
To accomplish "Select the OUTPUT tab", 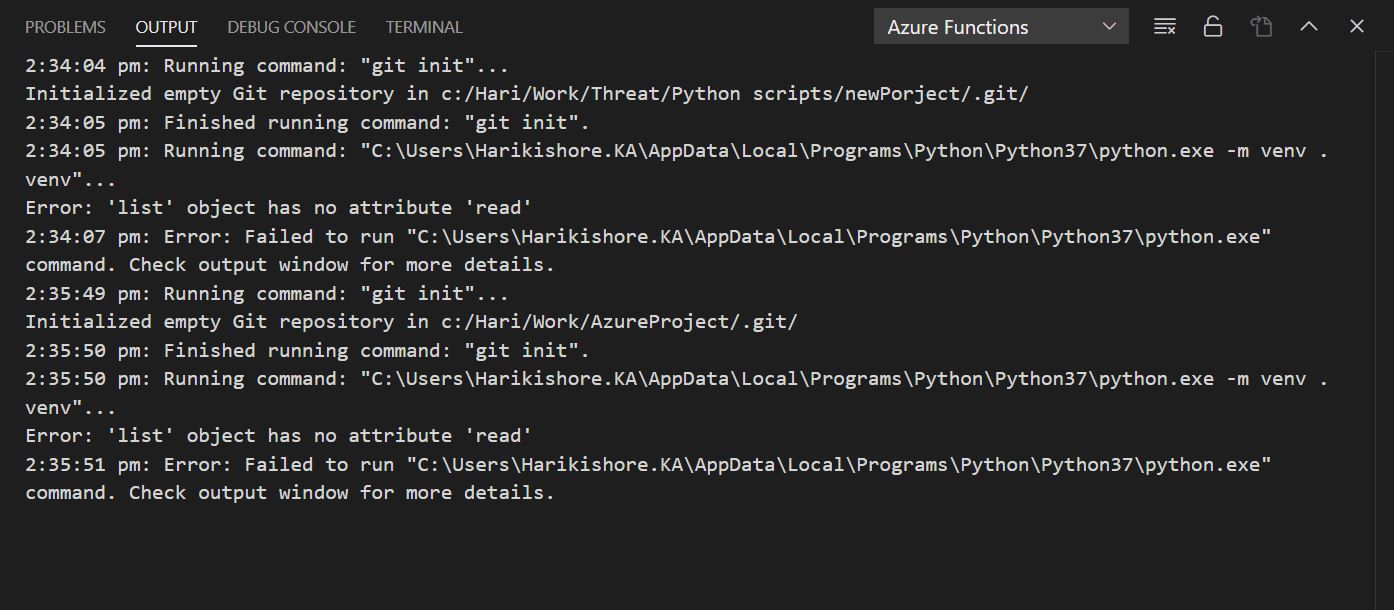I will click(x=166, y=27).
